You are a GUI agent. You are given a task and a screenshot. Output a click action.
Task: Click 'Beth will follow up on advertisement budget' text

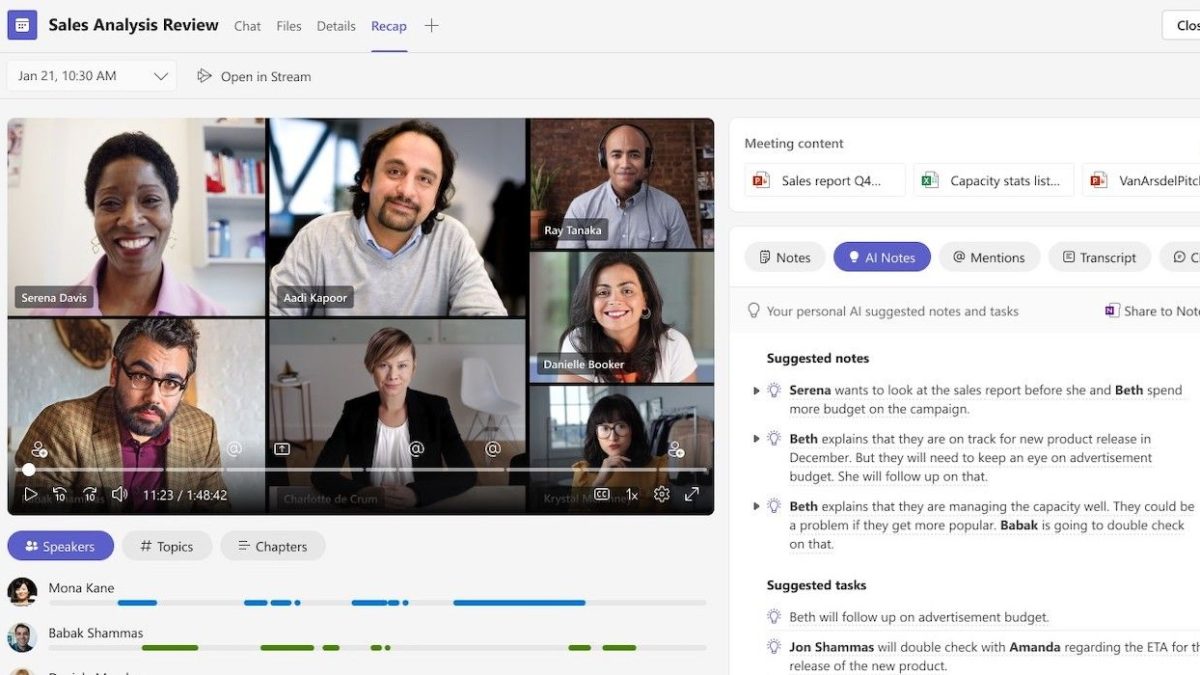919,617
